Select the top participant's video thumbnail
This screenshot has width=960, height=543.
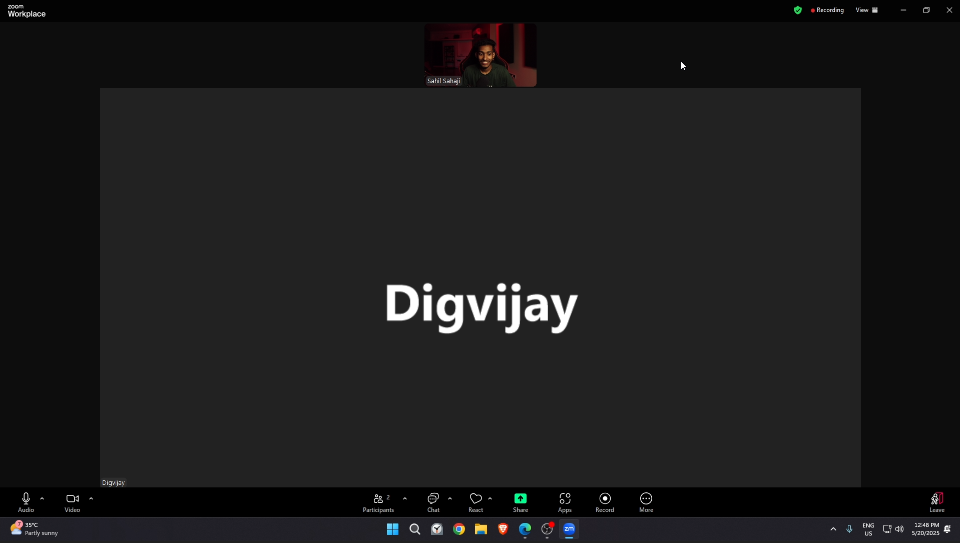click(x=480, y=55)
